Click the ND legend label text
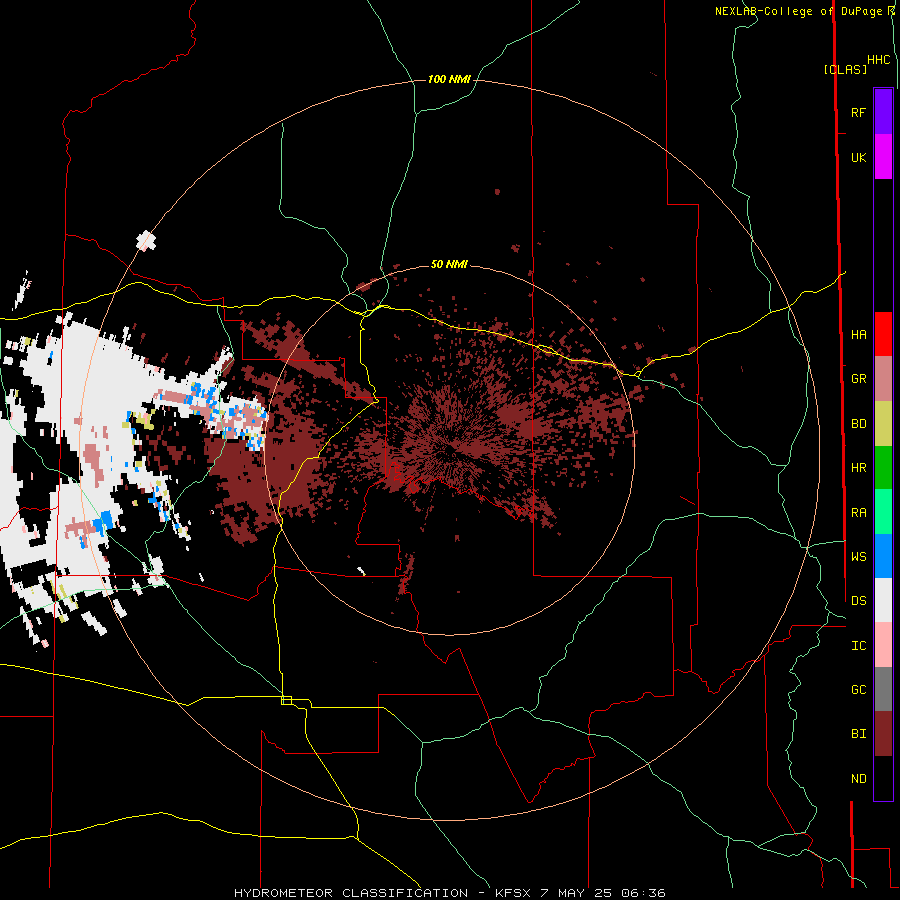 [859, 779]
